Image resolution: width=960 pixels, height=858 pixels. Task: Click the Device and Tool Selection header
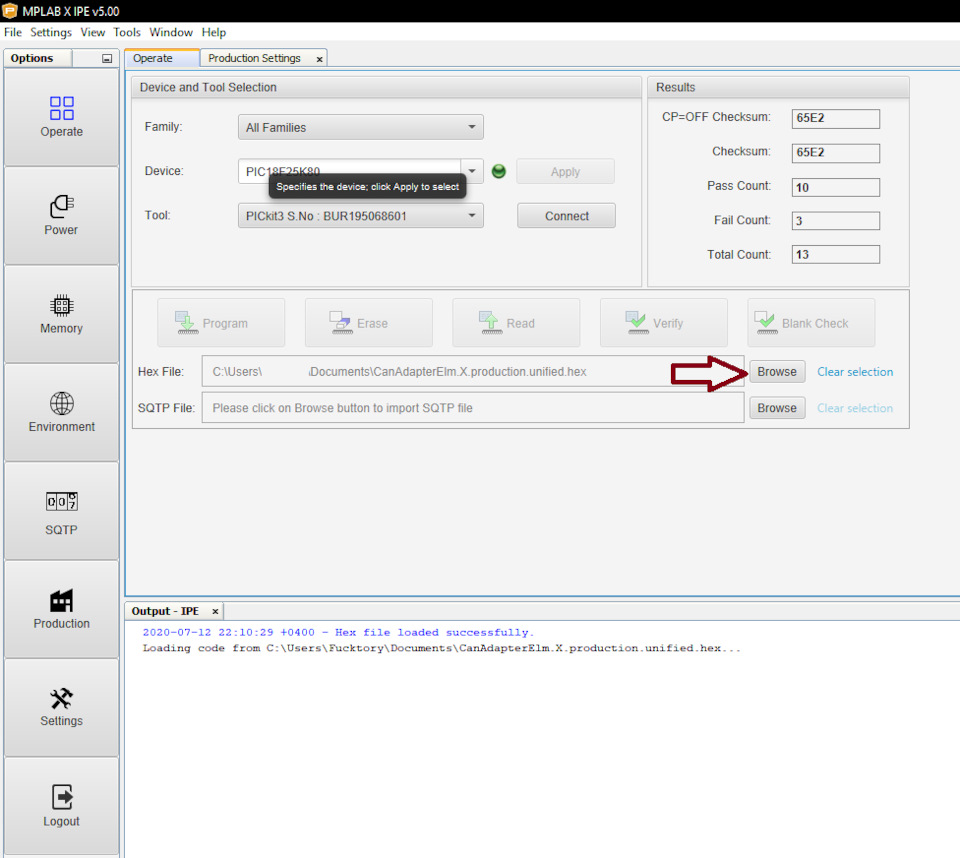coord(386,87)
